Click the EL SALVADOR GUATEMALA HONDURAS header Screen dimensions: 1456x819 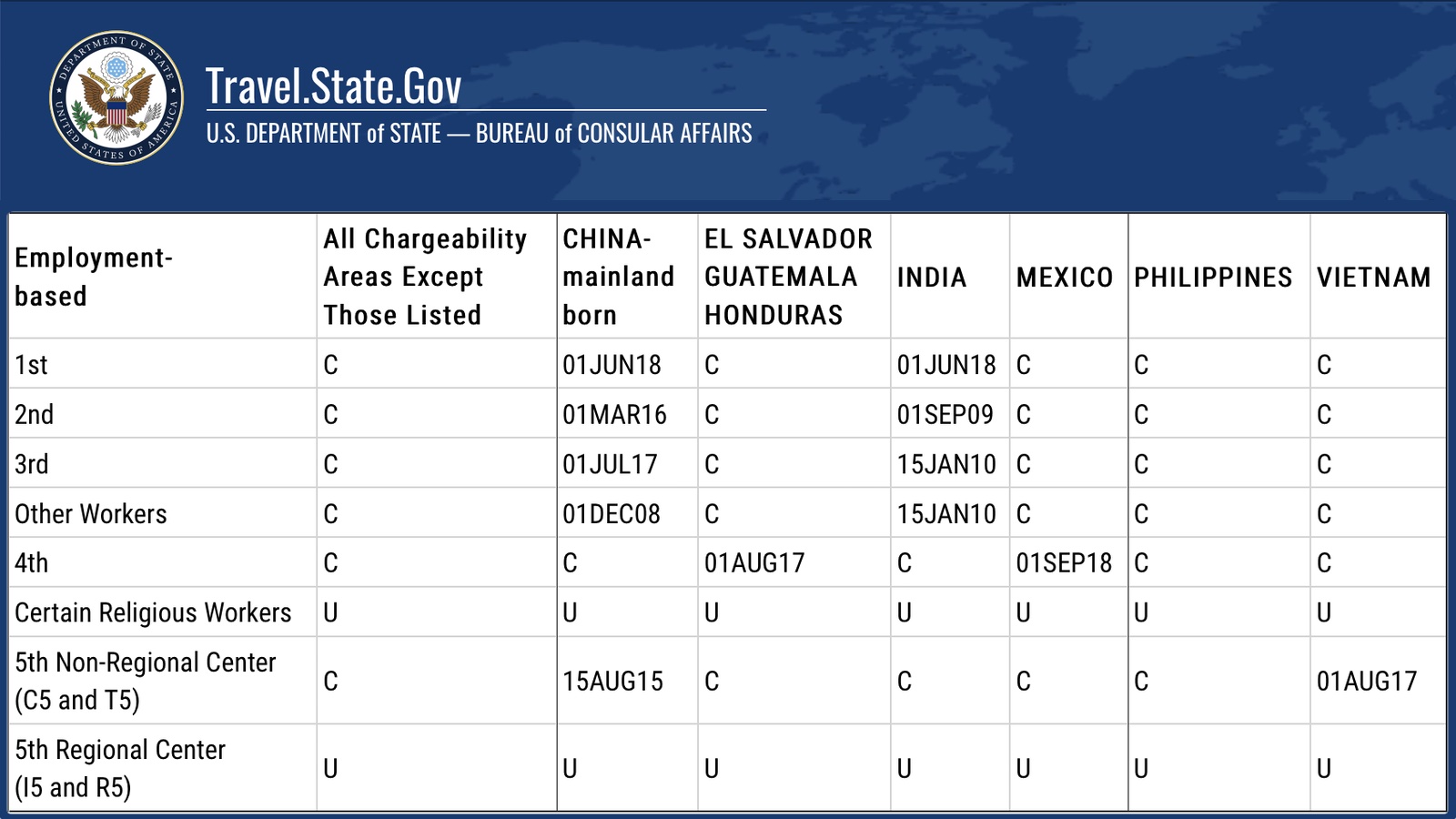788,277
